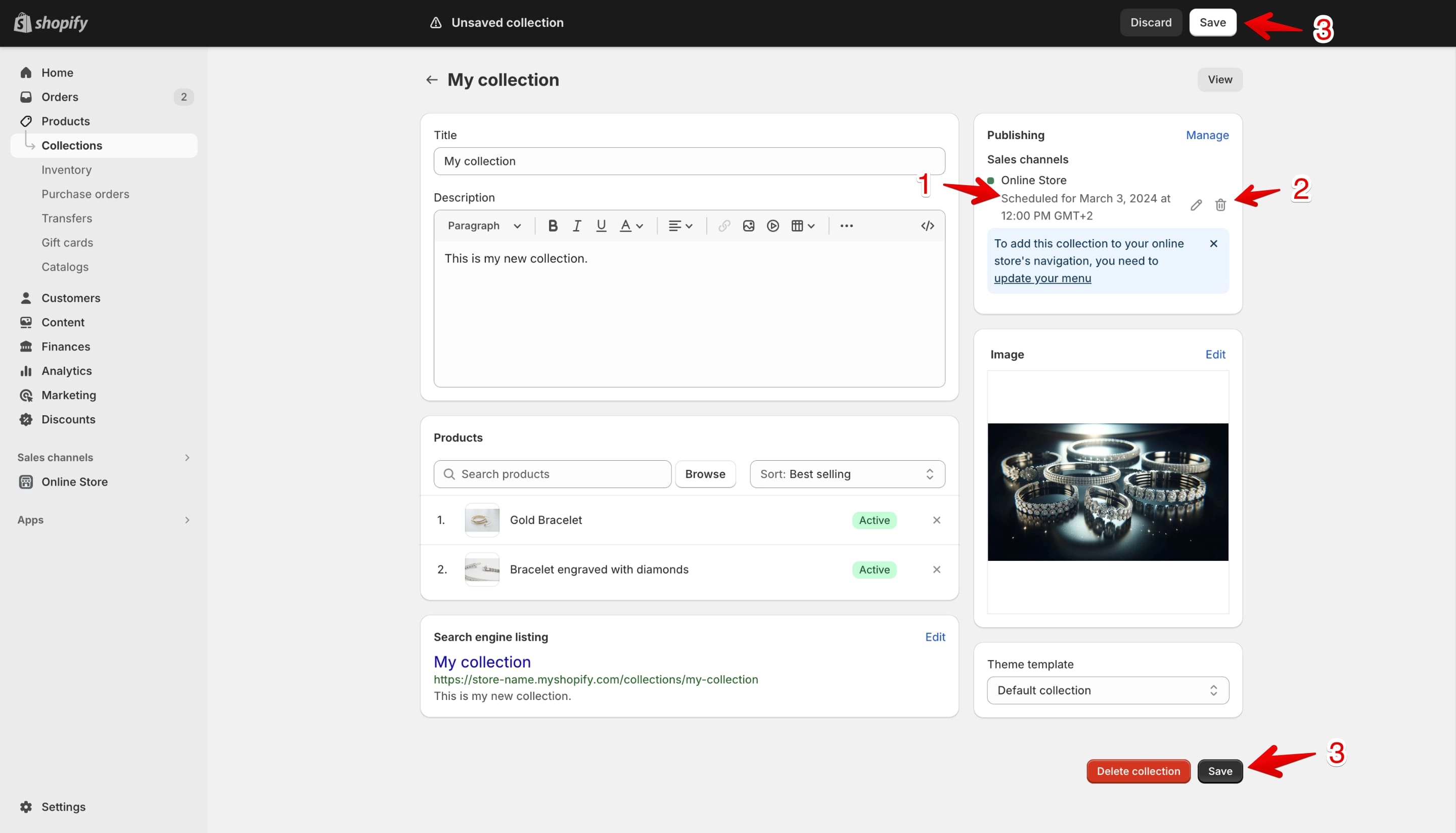Edit the scheduled publish date pencil icon
Image resolution: width=1456 pixels, height=833 pixels.
pos(1196,205)
